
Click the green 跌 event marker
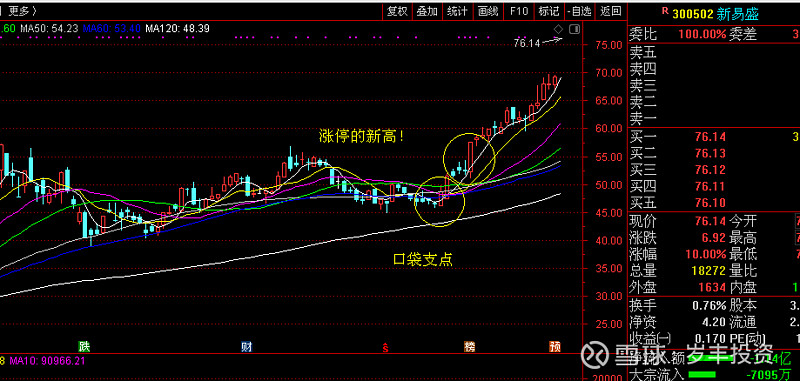tap(84, 347)
